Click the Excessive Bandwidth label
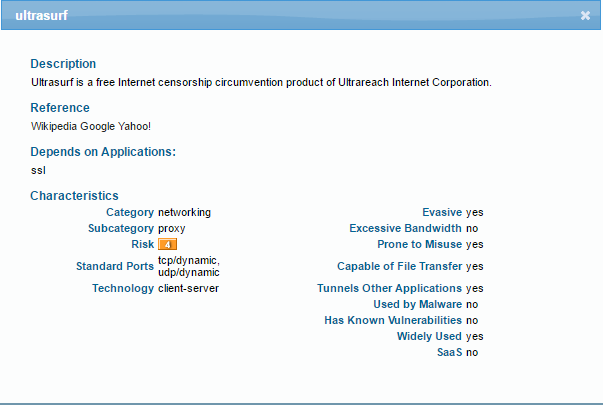The image size is (603, 405). (405, 228)
